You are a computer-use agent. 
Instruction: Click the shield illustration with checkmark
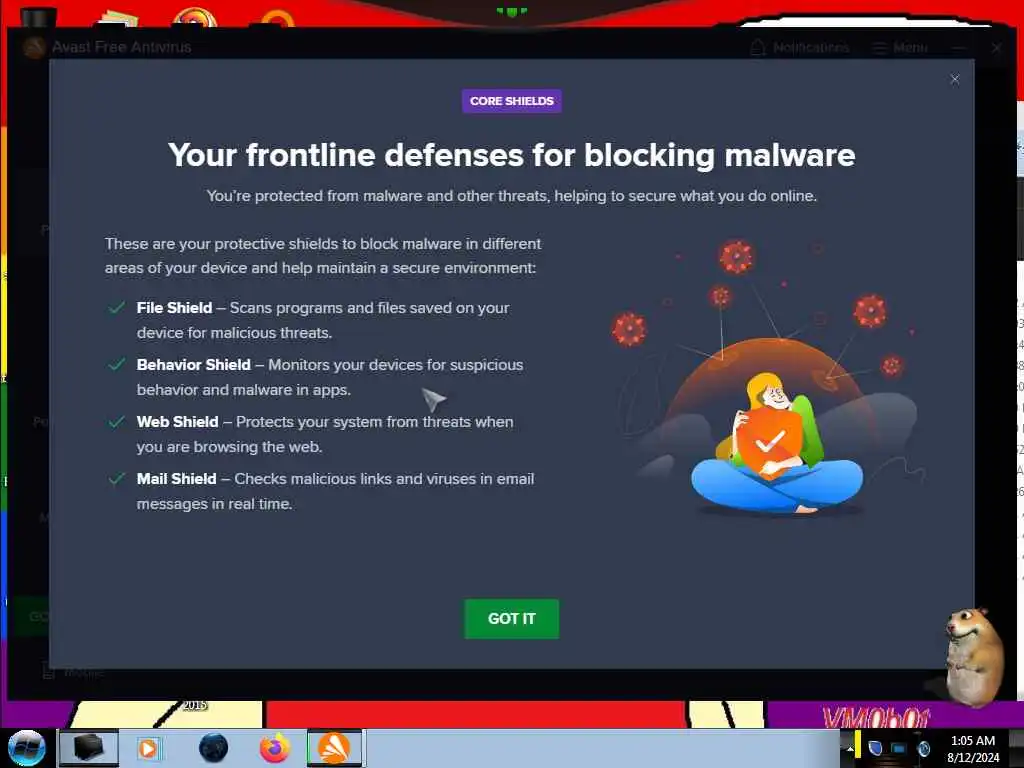[x=769, y=443]
